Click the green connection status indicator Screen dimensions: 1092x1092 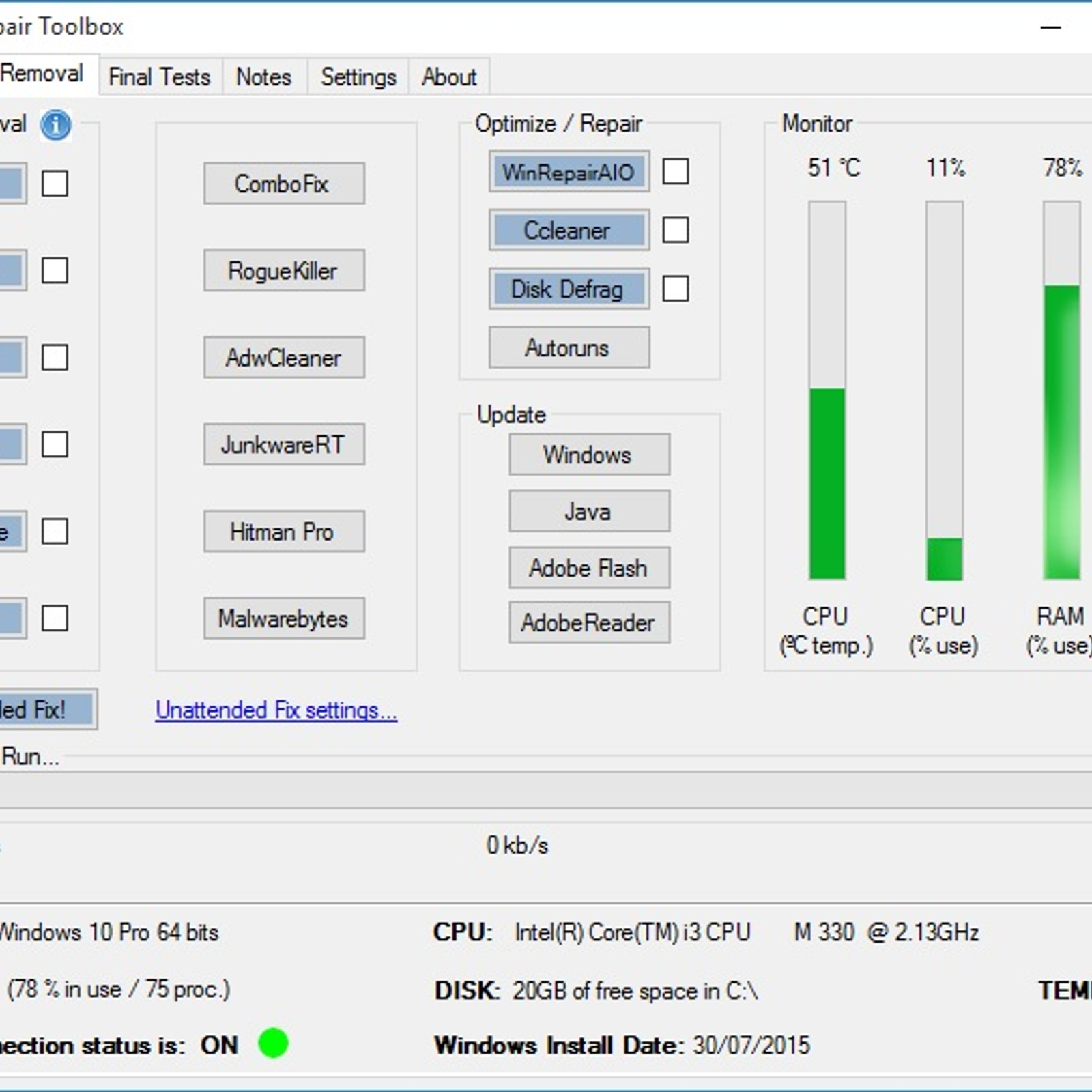point(273,1044)
